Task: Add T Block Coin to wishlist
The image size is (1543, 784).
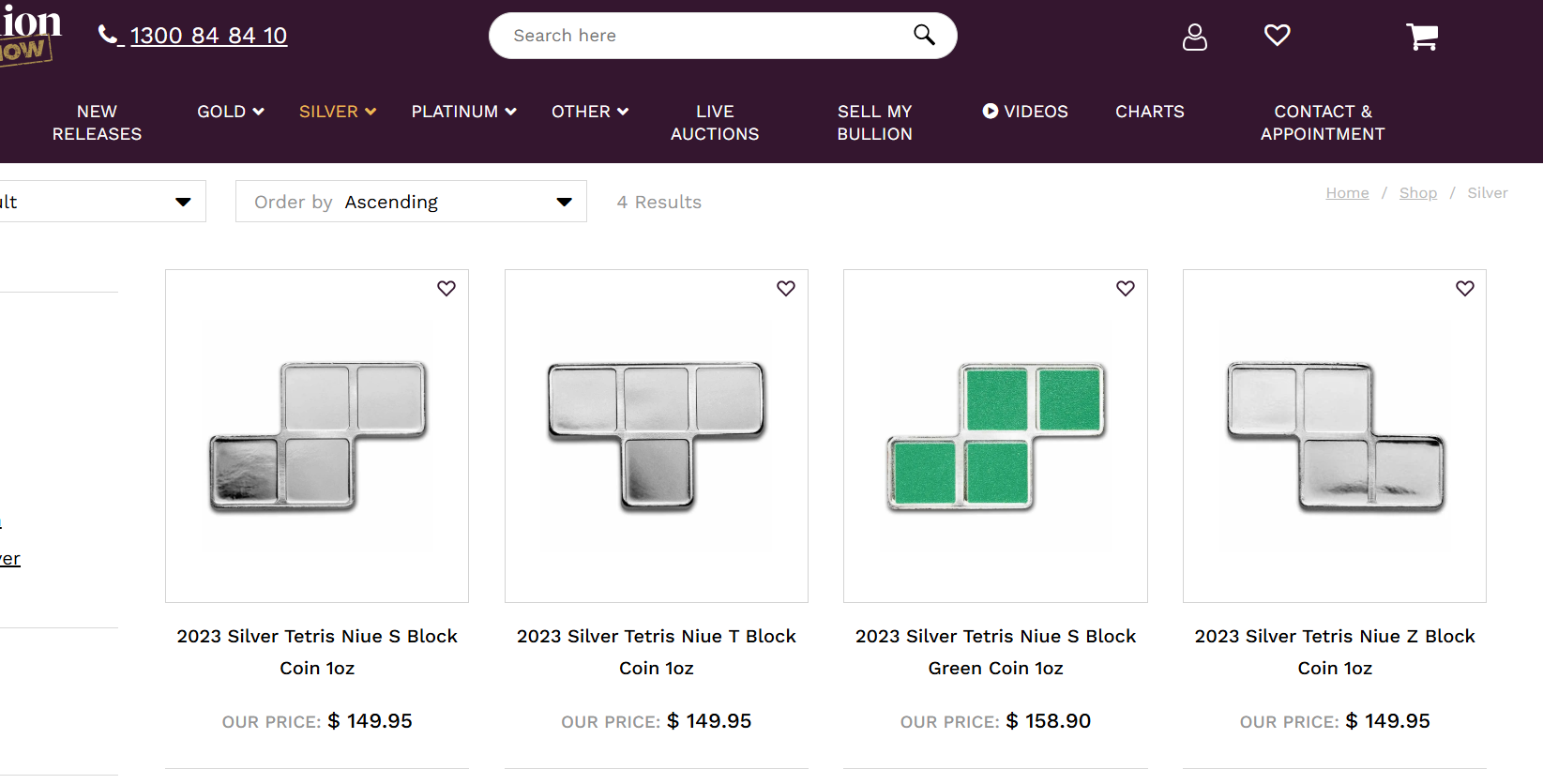Action: pyautogui.click(x=786, y=289)
